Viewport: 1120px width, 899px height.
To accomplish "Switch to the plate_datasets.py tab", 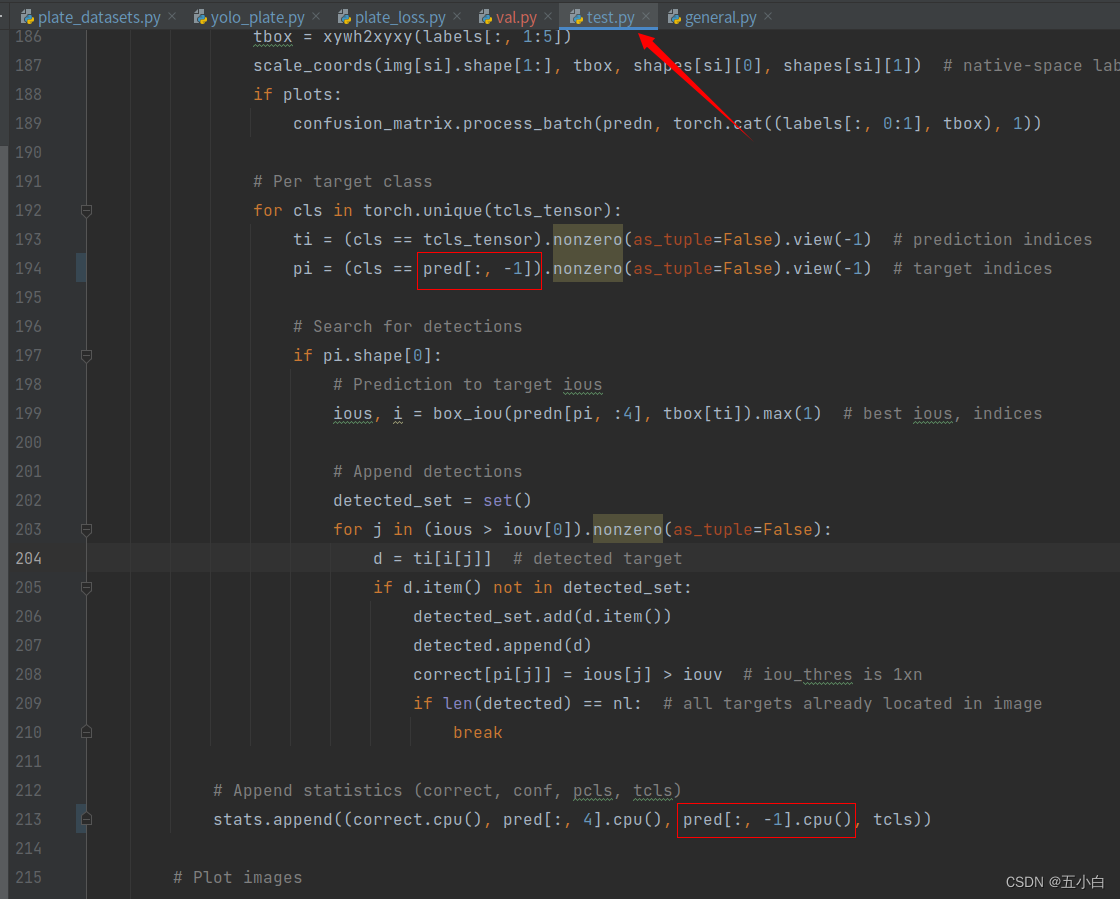I will point(98,17).
